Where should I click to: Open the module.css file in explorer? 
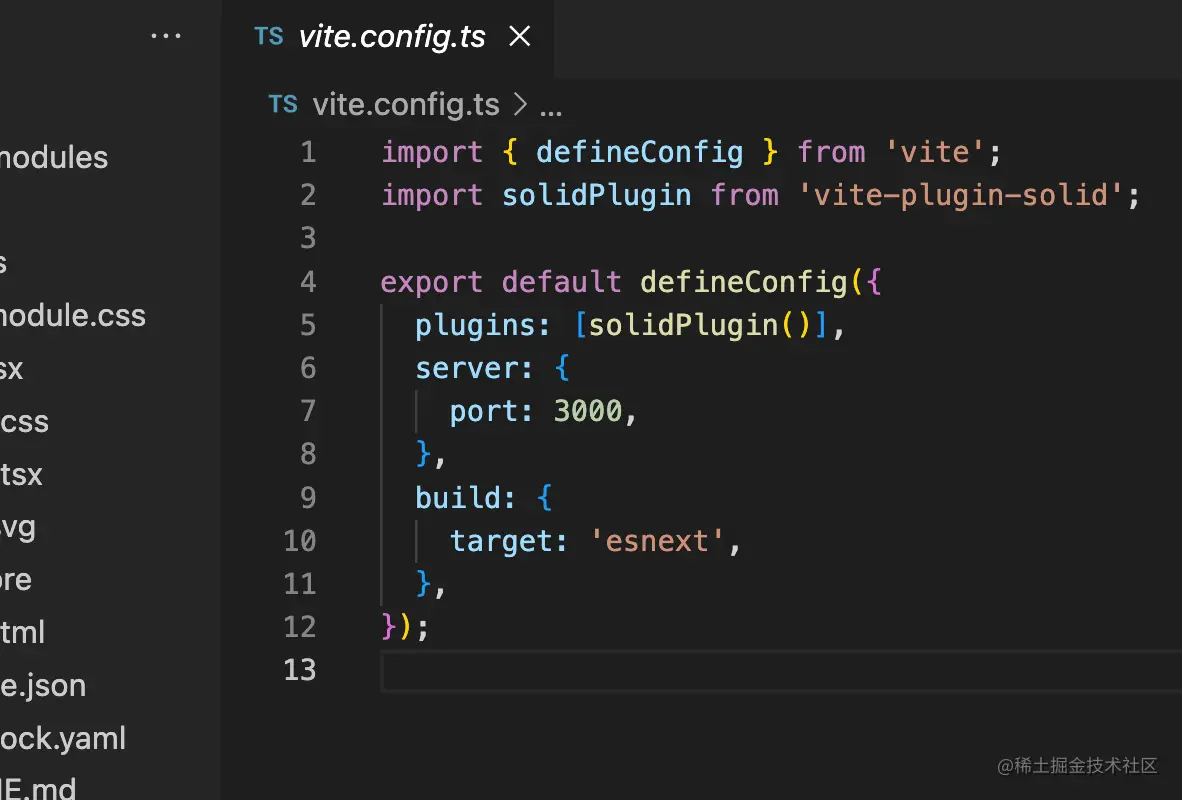72,315
